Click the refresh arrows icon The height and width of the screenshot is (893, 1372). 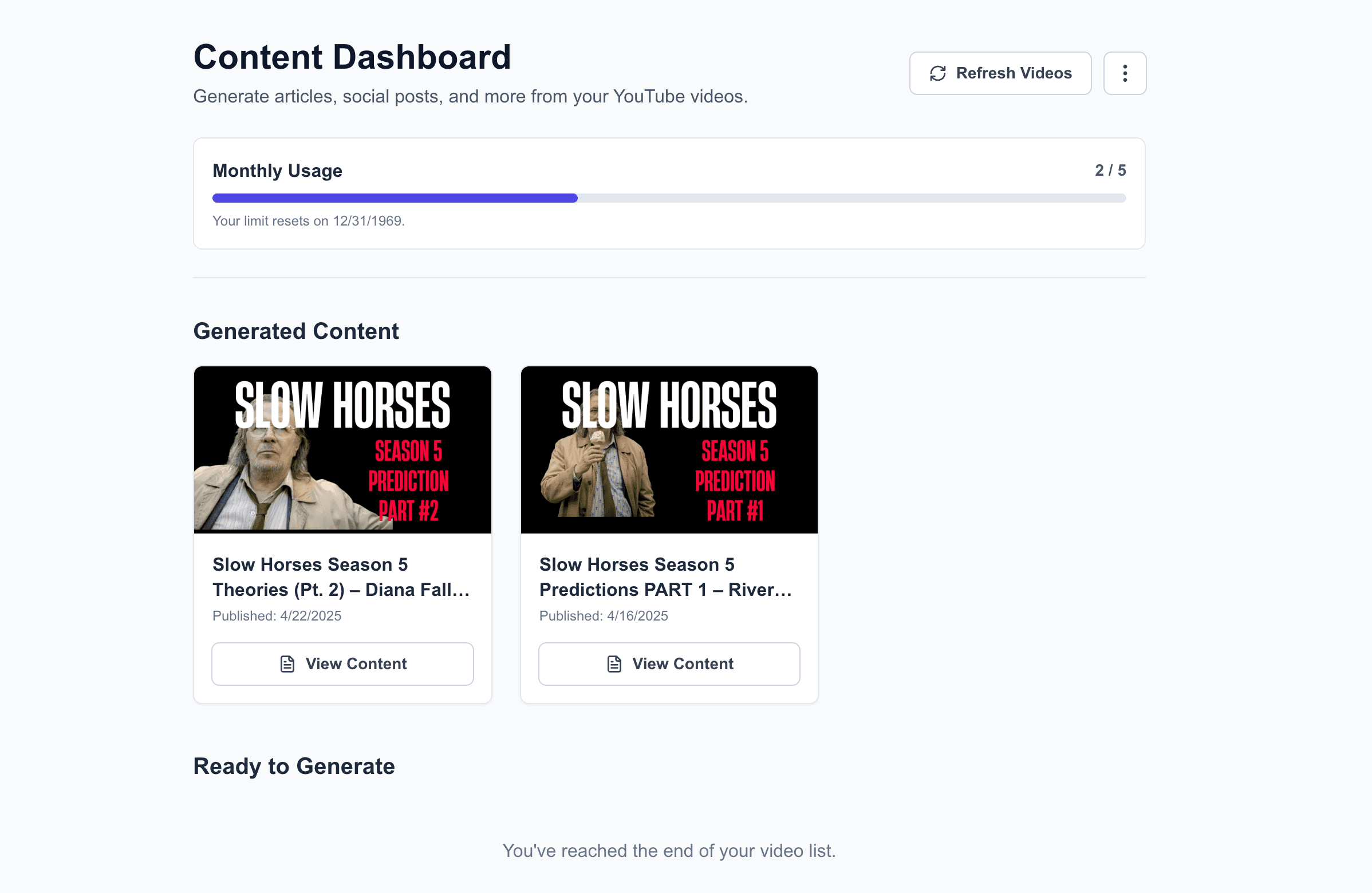[937, 73]
